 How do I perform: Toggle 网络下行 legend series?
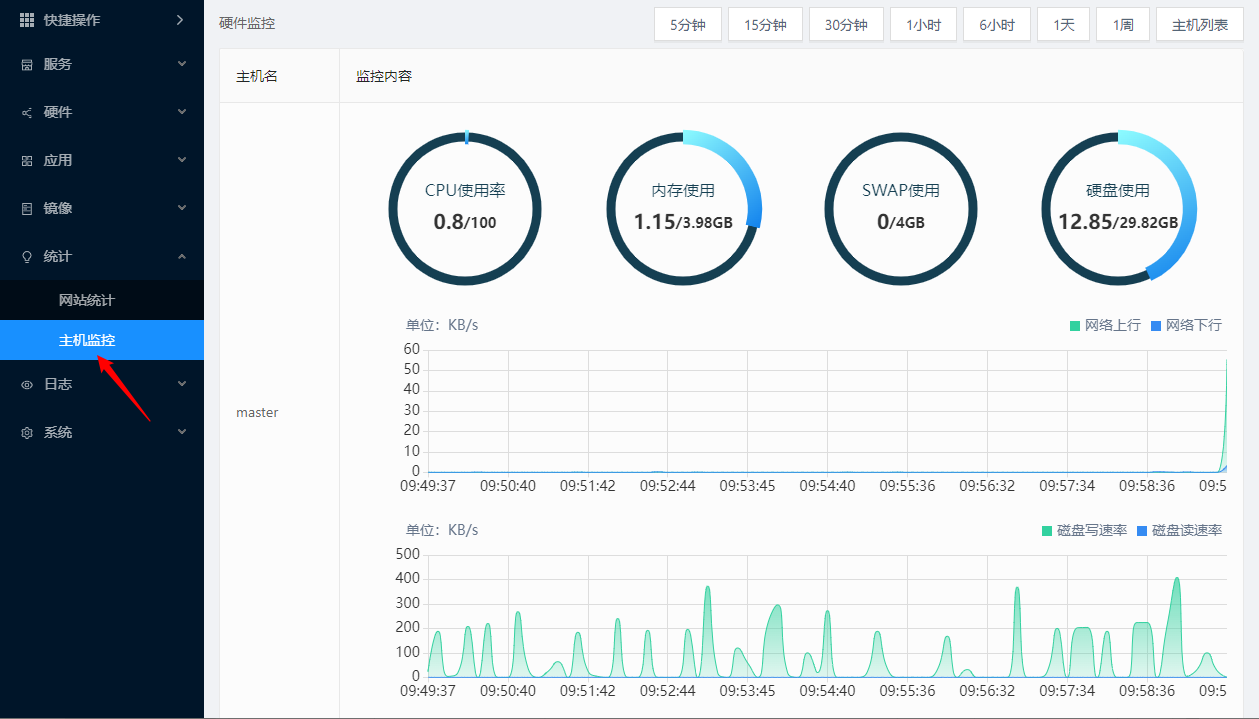[x=1186, y=325]
